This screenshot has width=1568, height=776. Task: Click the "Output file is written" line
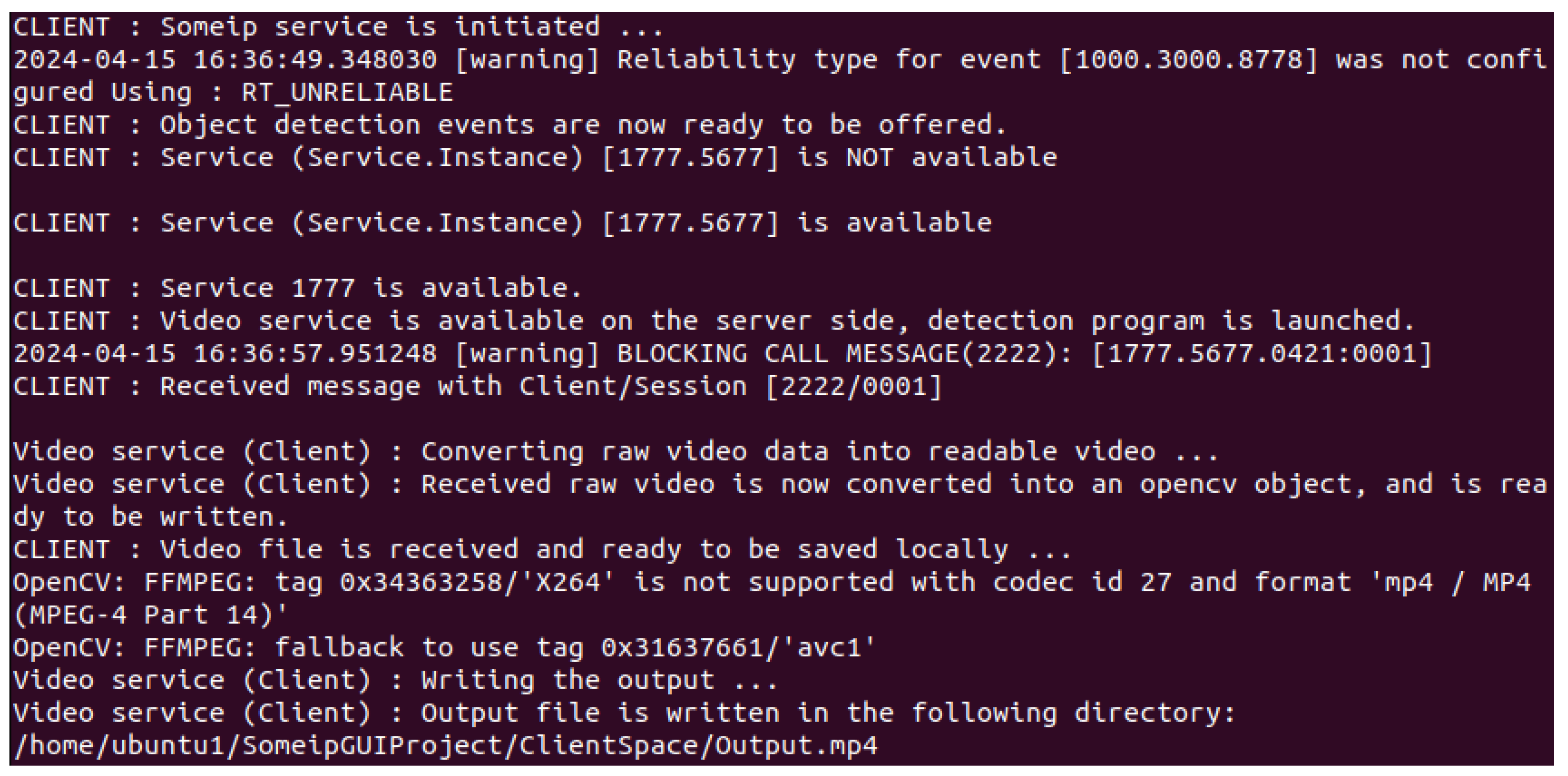tap(624, 713)
